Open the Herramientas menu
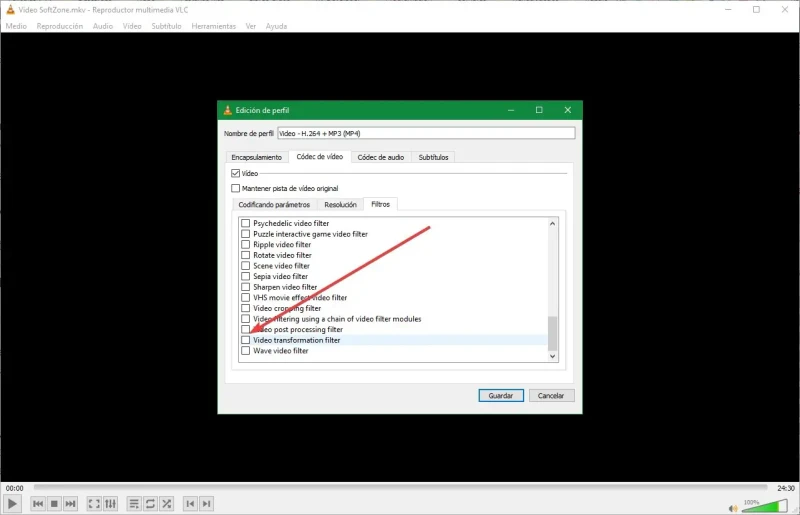Image resolution: width=800 pixels, height=515 pixels. (x=214, y=26)
